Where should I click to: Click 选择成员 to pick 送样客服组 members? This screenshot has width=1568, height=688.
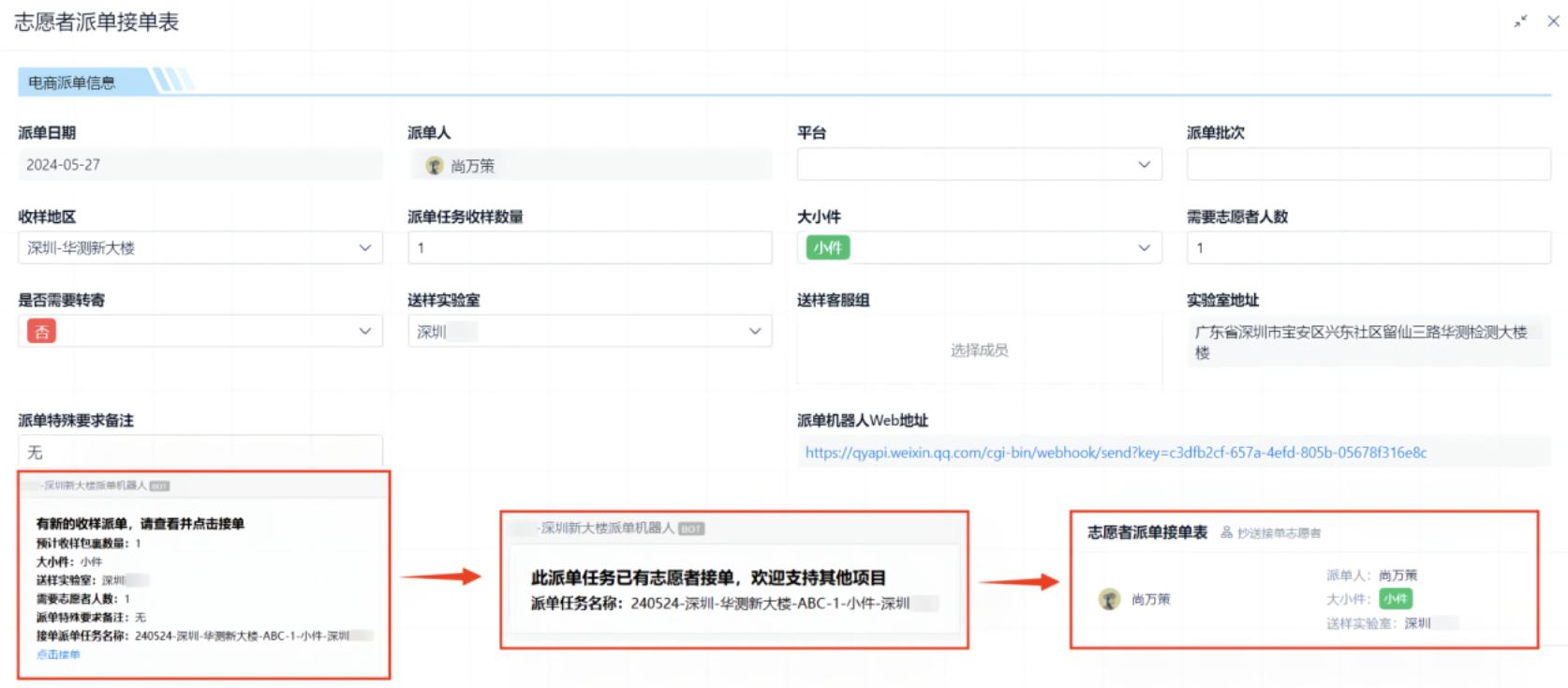click(x=979, y=351)
